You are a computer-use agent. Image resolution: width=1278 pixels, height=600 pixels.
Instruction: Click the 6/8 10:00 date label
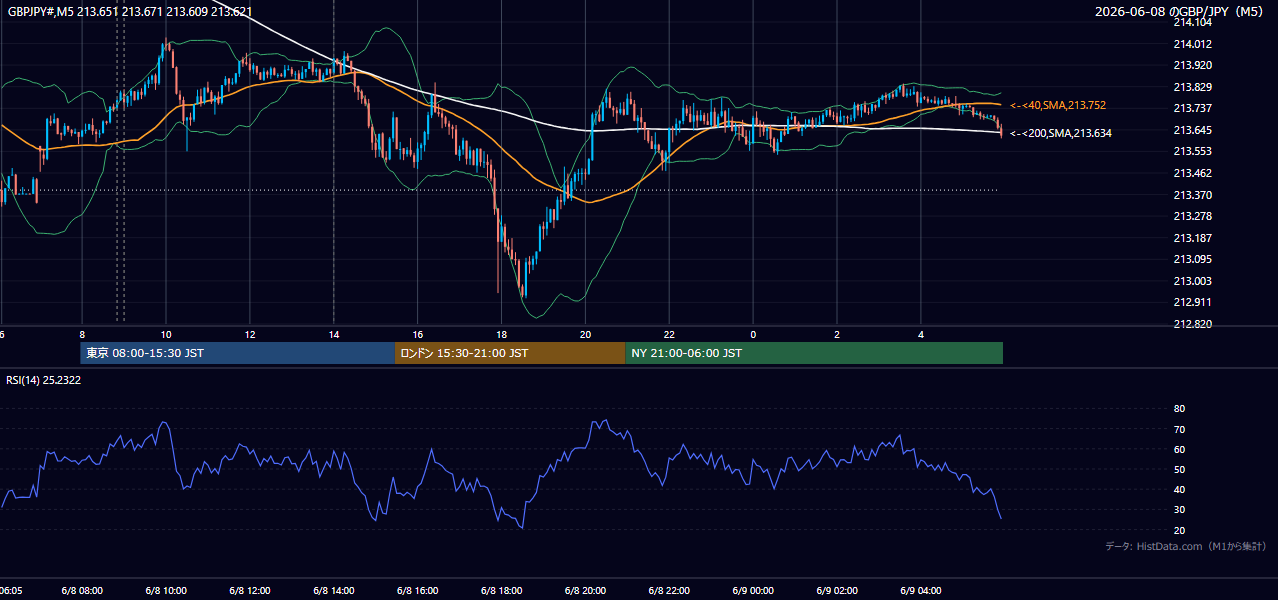point(166,590)
